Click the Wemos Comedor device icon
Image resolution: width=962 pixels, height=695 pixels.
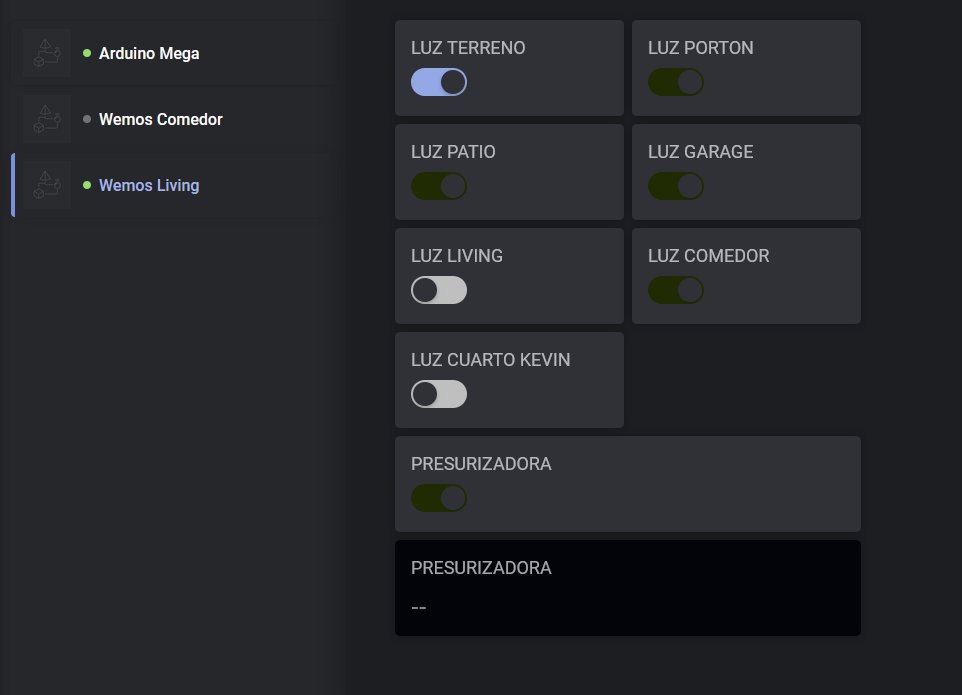coord(47,119)
